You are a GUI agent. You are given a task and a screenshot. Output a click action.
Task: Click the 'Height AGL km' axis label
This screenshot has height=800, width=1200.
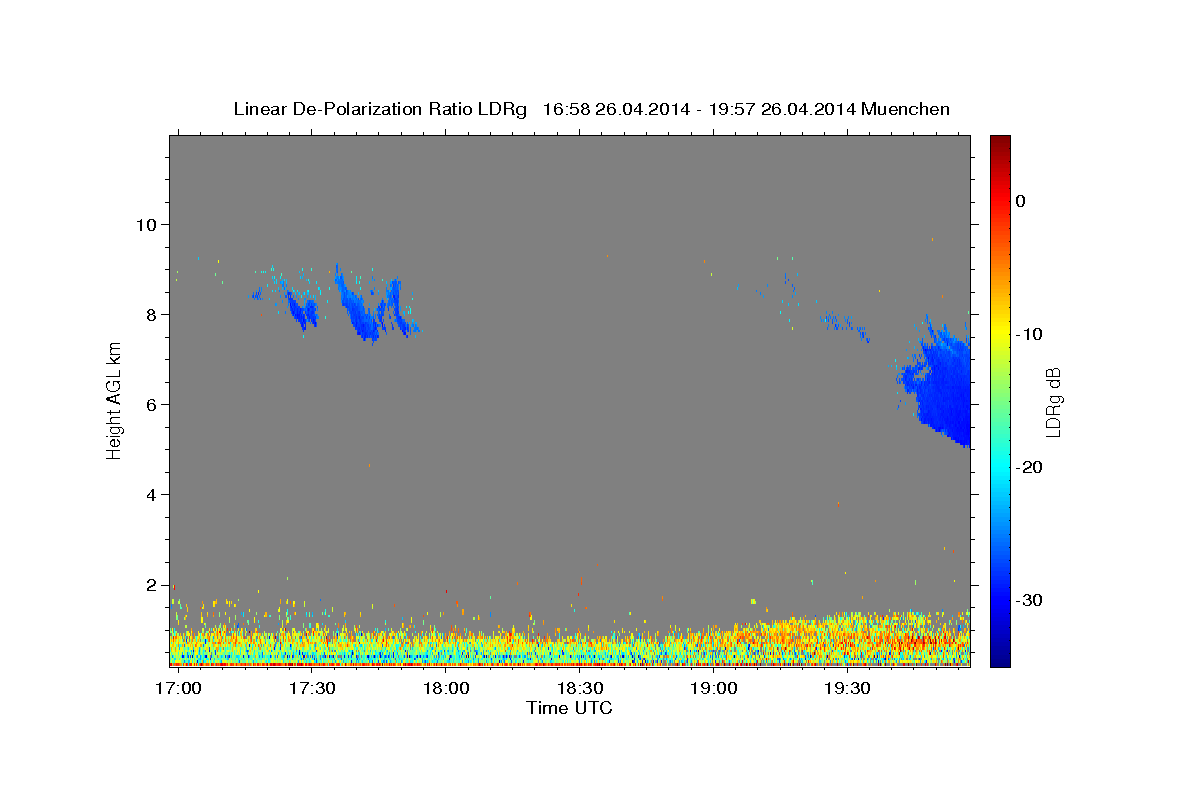pyautogui.click(x=114, y=401)
